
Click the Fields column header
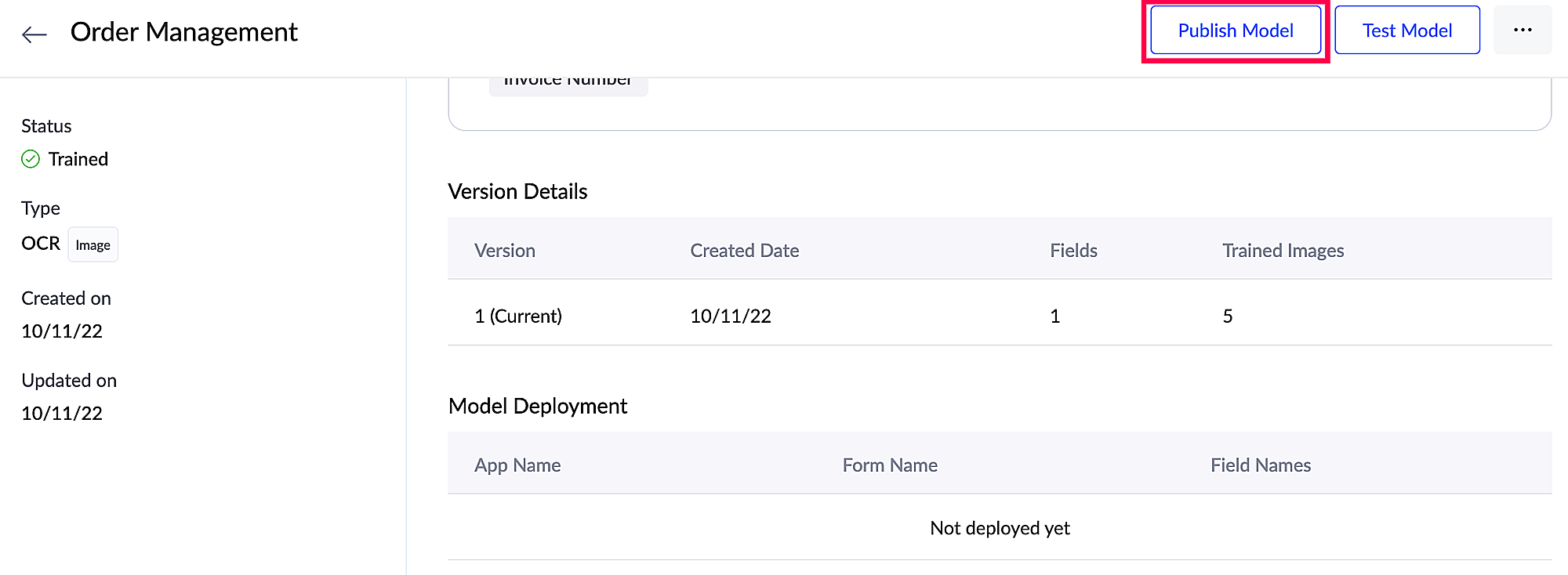pos(1073,251)
